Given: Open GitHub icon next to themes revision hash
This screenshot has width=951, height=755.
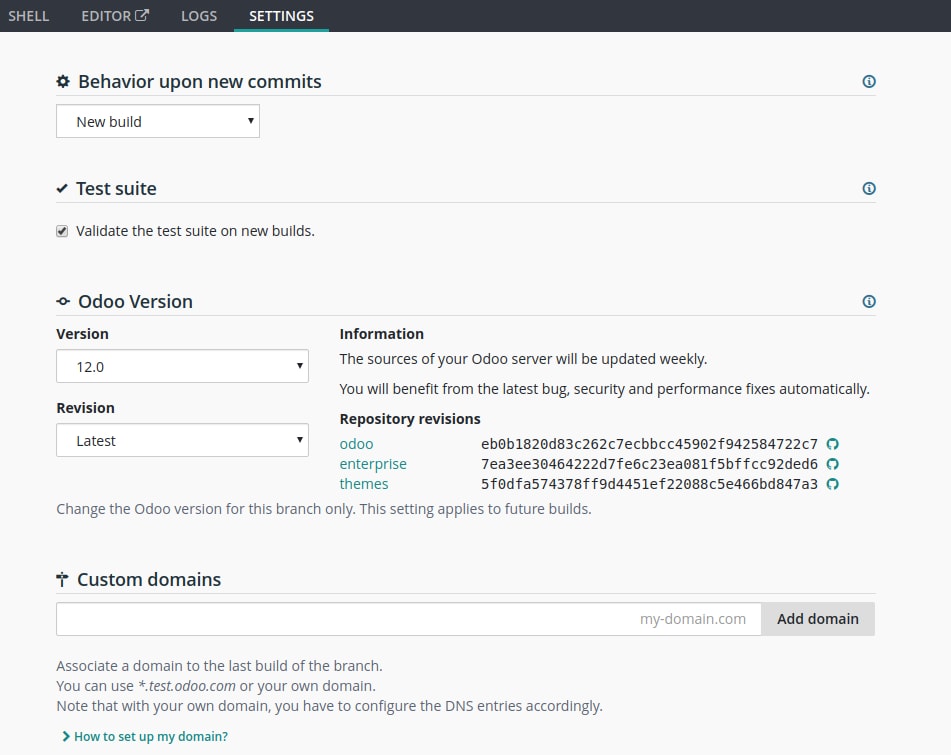Looking at the screenshot, I should [x=832, y=484].
